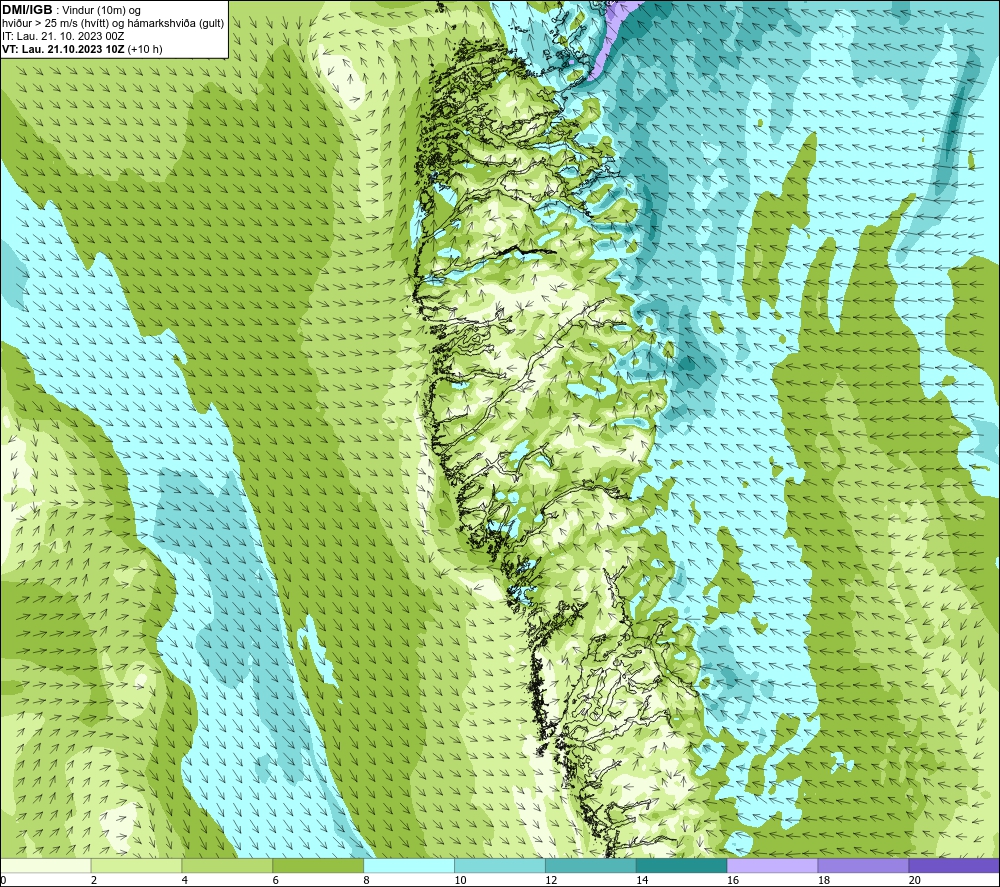The height and width of the screenshot is (887, 1000).
Task: Click the 12–14 m/s legend color swatch
Action: tap(591, 866)
